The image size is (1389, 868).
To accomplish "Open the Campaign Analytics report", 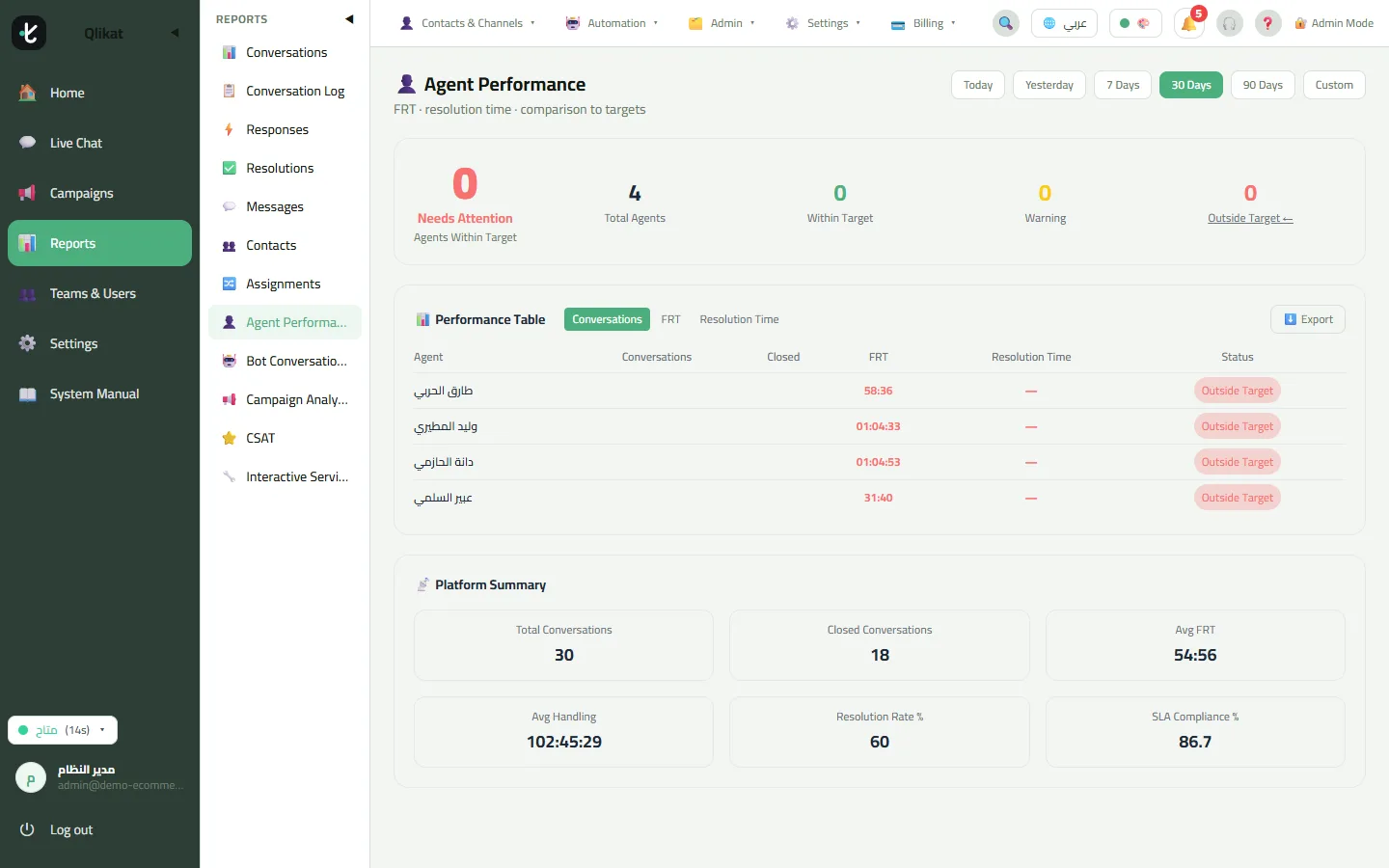I will [285, 399].
